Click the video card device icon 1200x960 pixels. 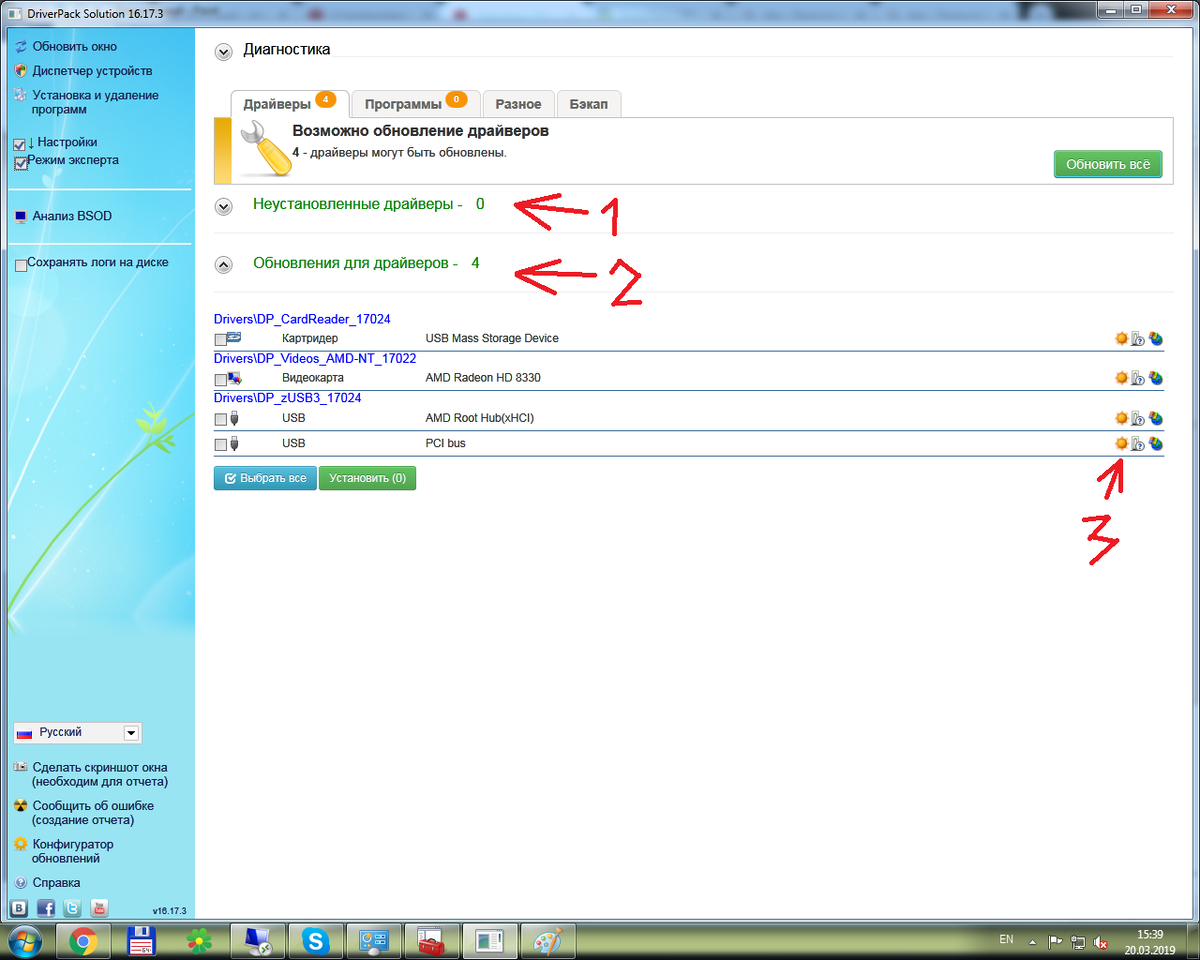(235, 379)
